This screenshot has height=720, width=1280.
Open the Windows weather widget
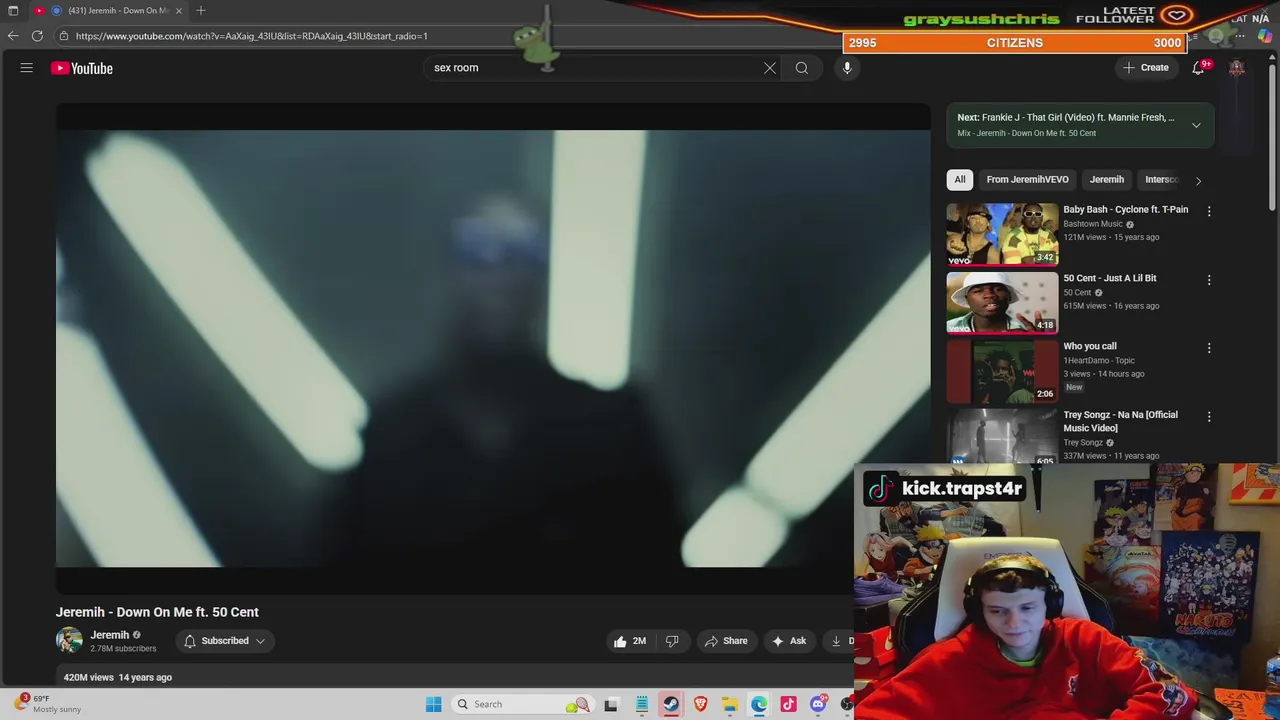coord(49,704)
